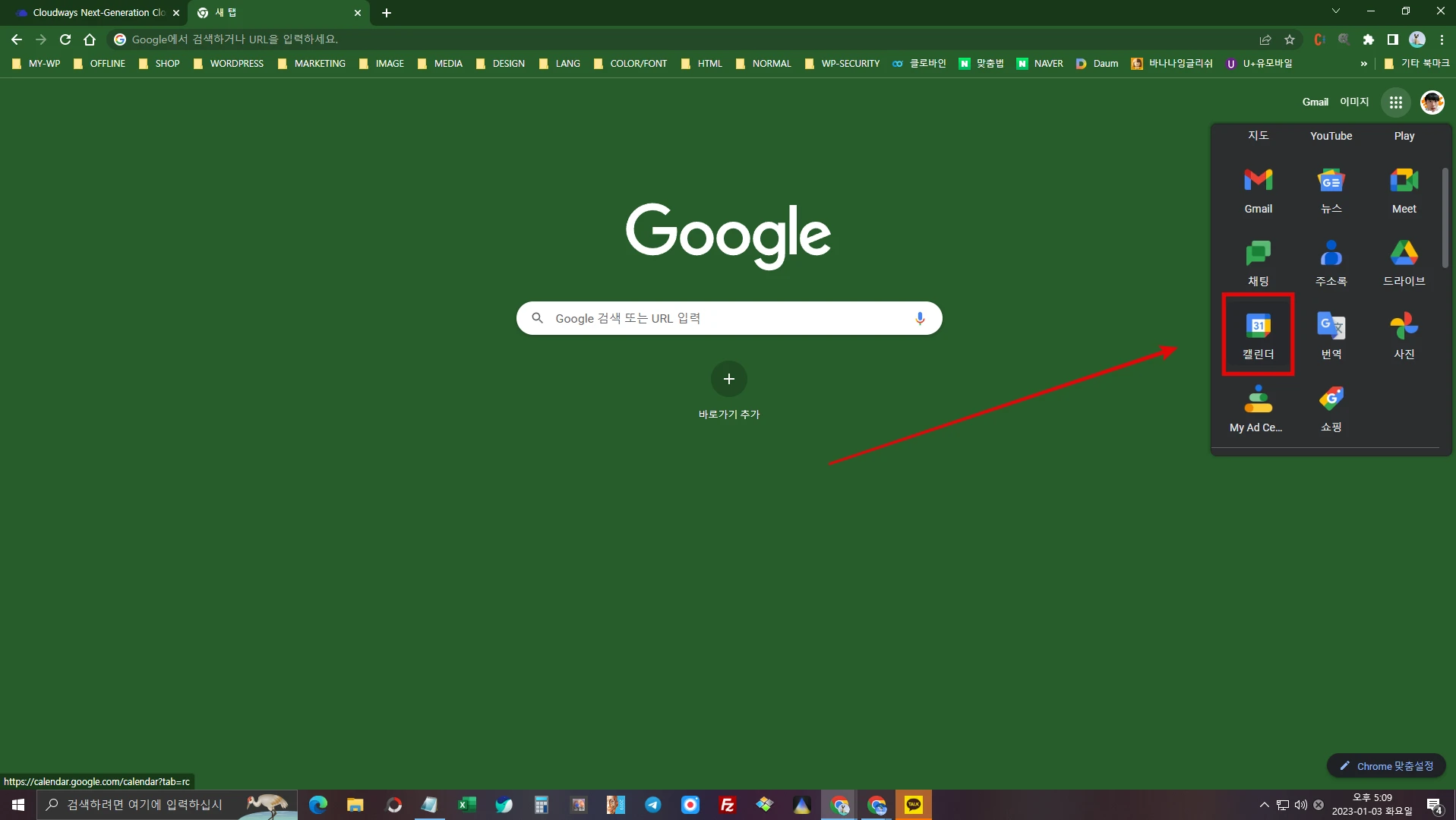Viewport: 1456px width, 820px height.
Task: Open Chrome three-dot menu
Action: [1441, 39]
